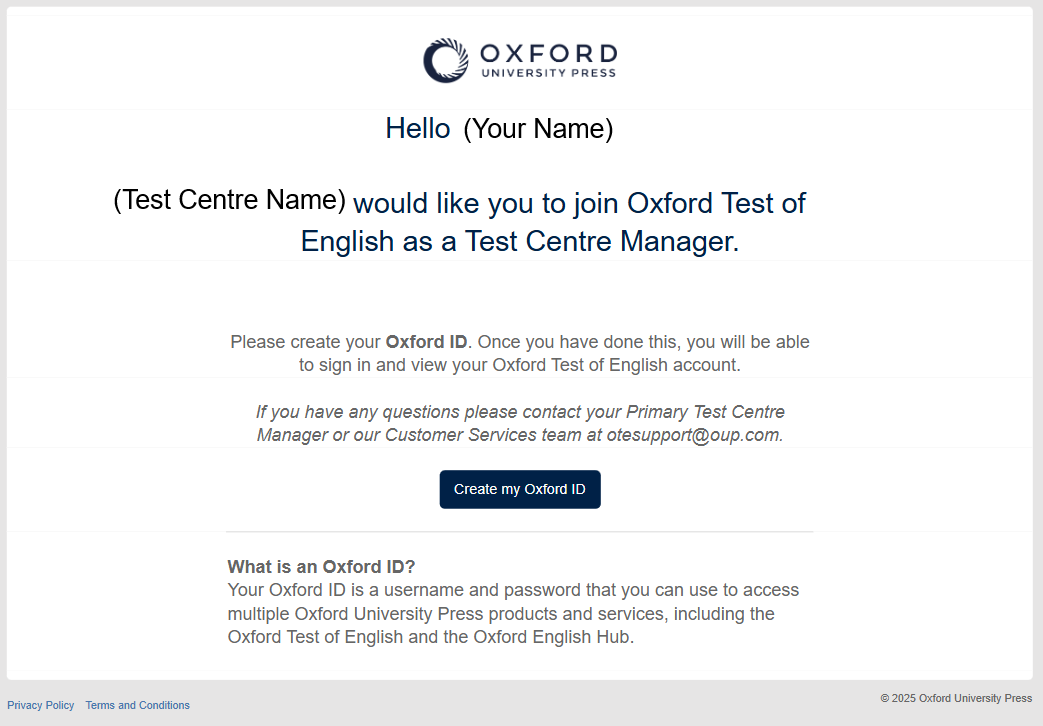Click the italic 'If you have any questions' line
1043x726 pixels.
point(519,412)
